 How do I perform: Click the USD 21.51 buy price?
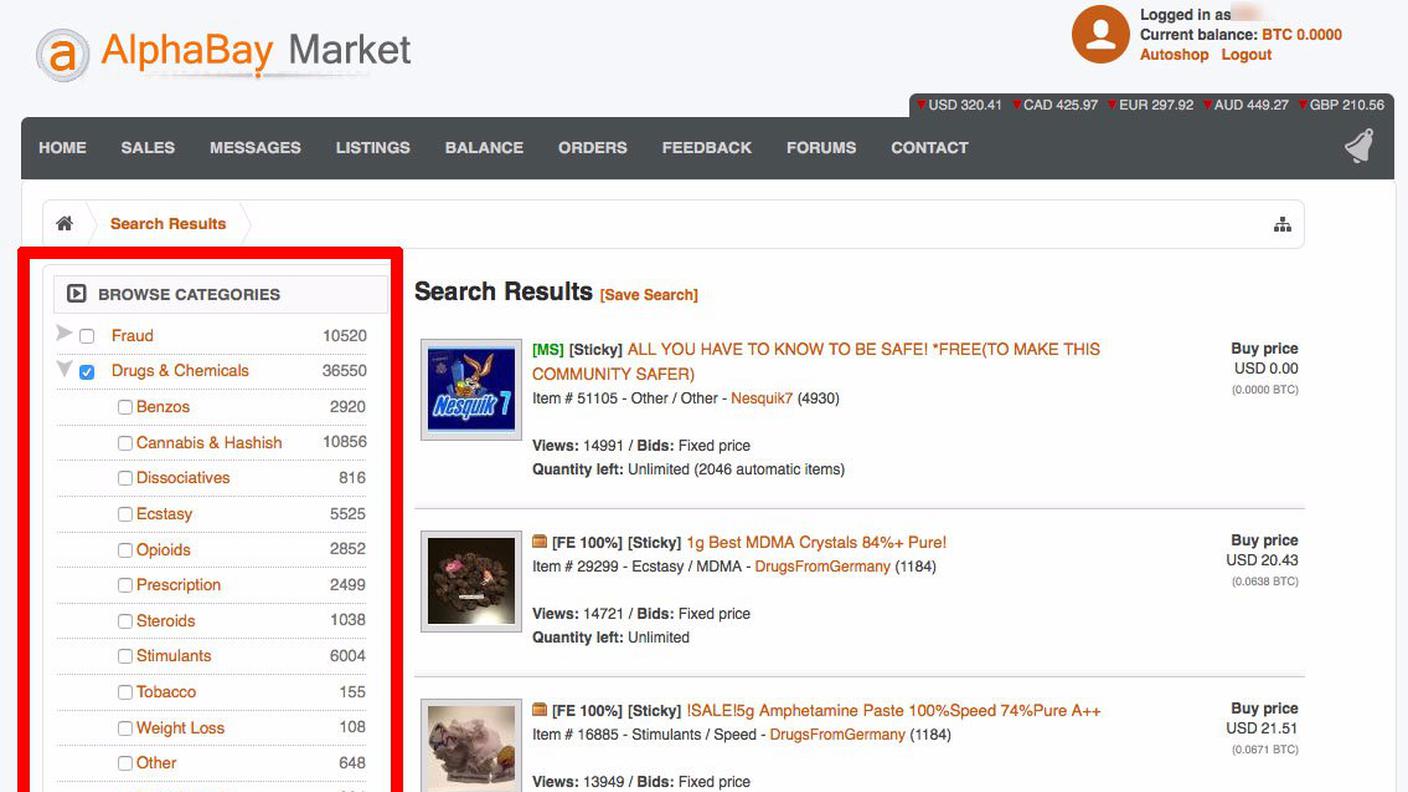(1262, 728)
